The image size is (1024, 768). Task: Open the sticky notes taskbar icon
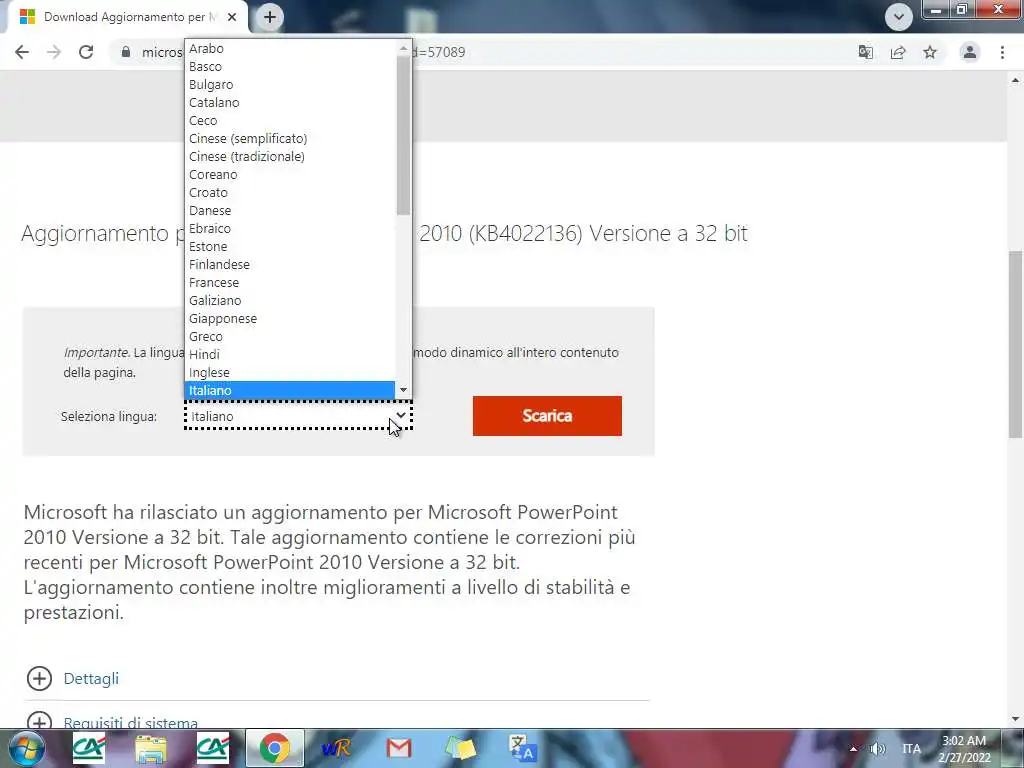pyautogui.click(x=460, y=748)
